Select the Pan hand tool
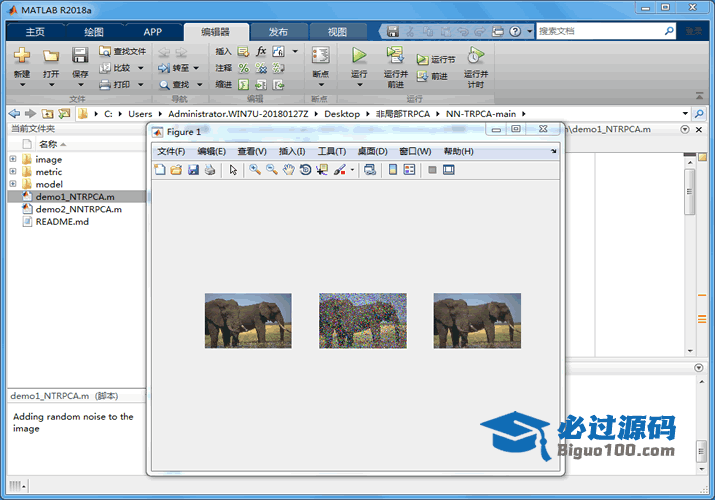Viewport: 715px width, 500px height. 288,170
